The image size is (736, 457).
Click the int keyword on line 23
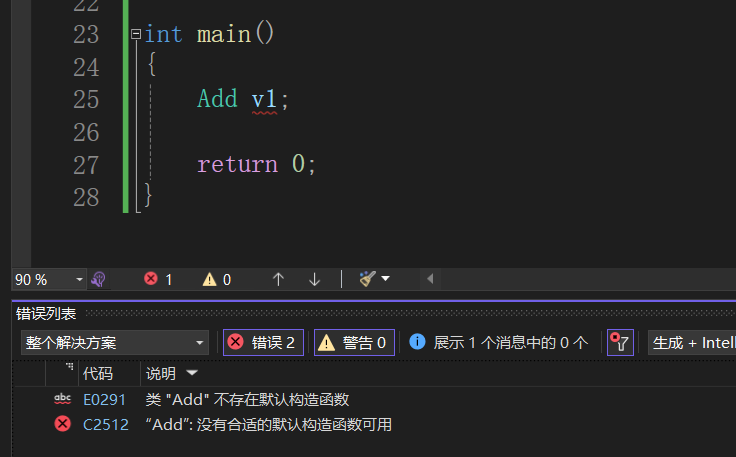click(163, 34)
